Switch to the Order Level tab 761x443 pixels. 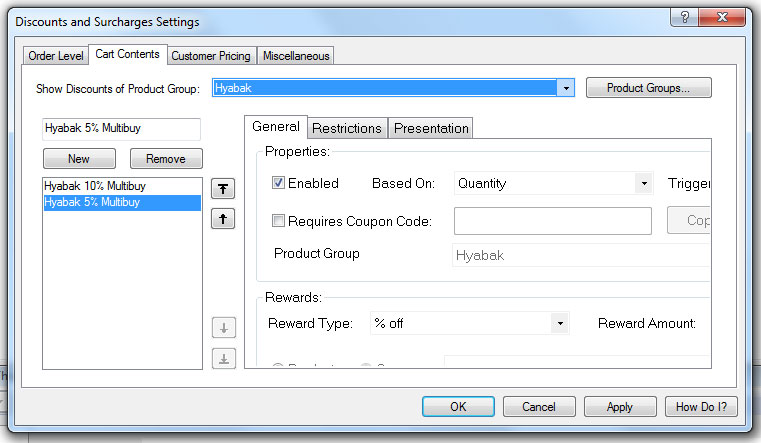56,56
